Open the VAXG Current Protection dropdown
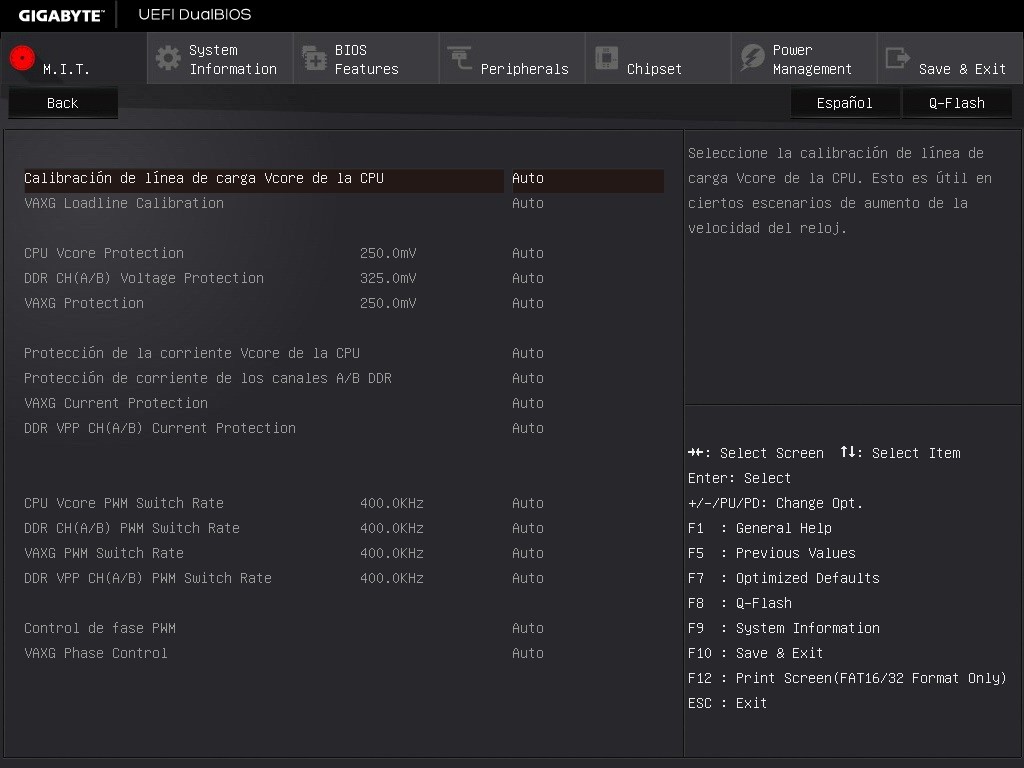Viewport: 1024px width, 768px height. [528, 403]
